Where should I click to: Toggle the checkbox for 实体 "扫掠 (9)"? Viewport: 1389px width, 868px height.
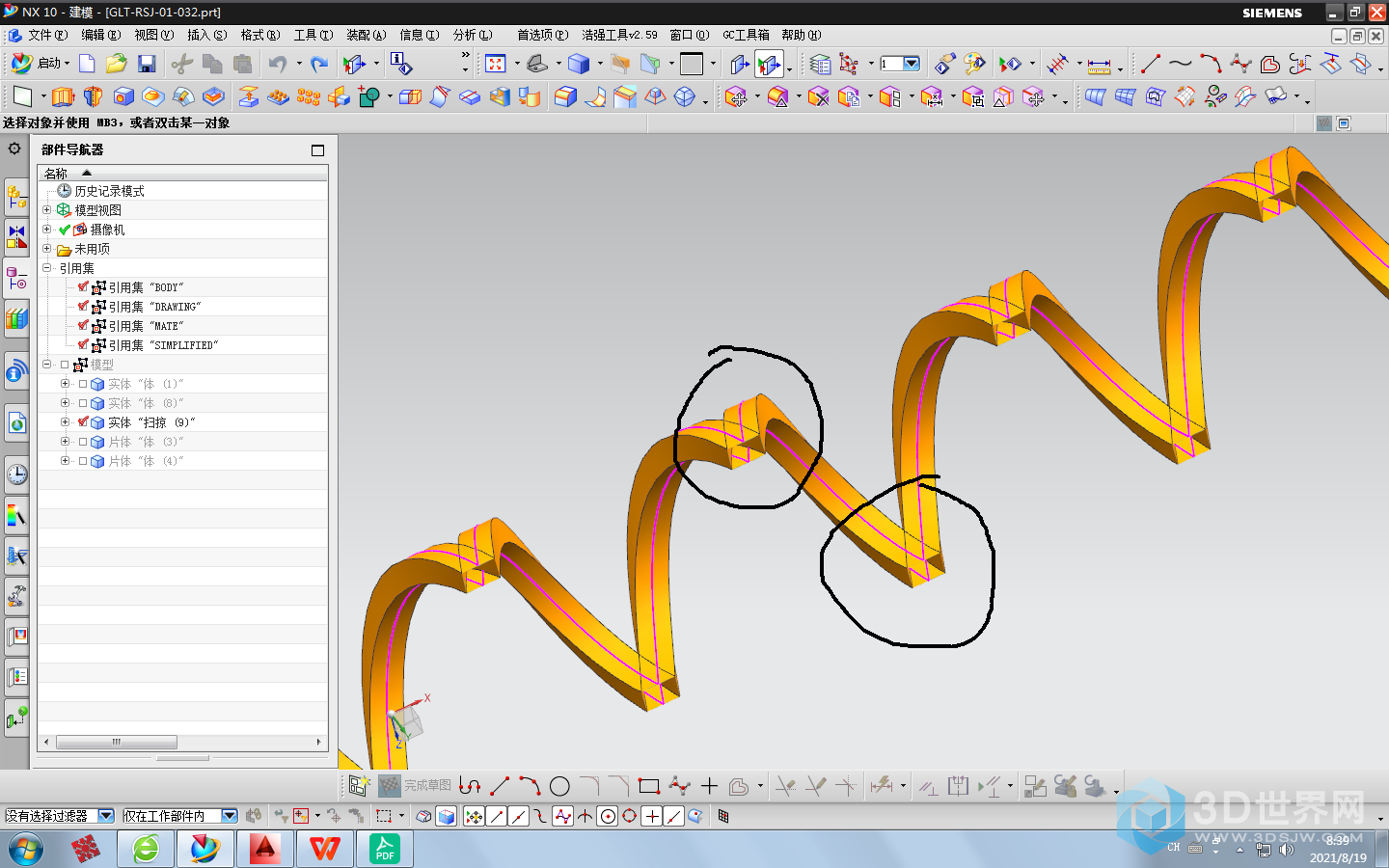(83, 422)
